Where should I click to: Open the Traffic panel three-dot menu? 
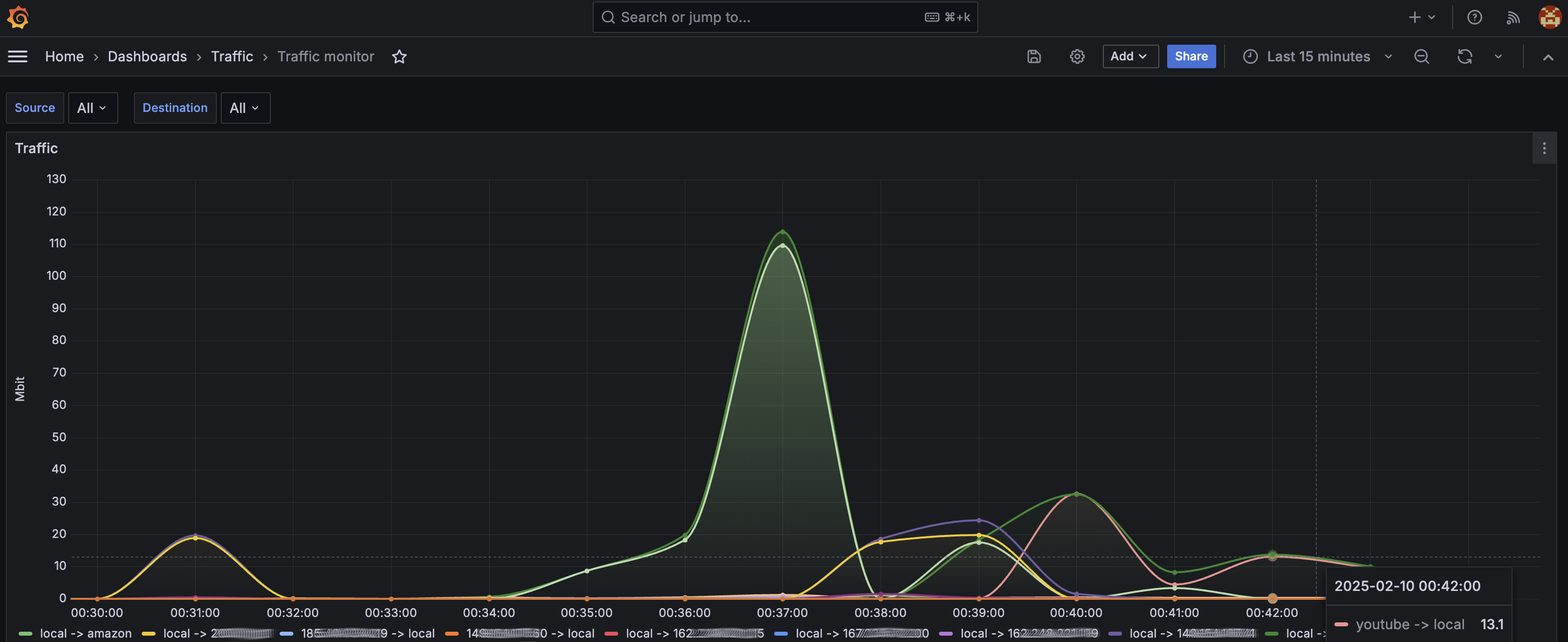[x=1543, y=149]
